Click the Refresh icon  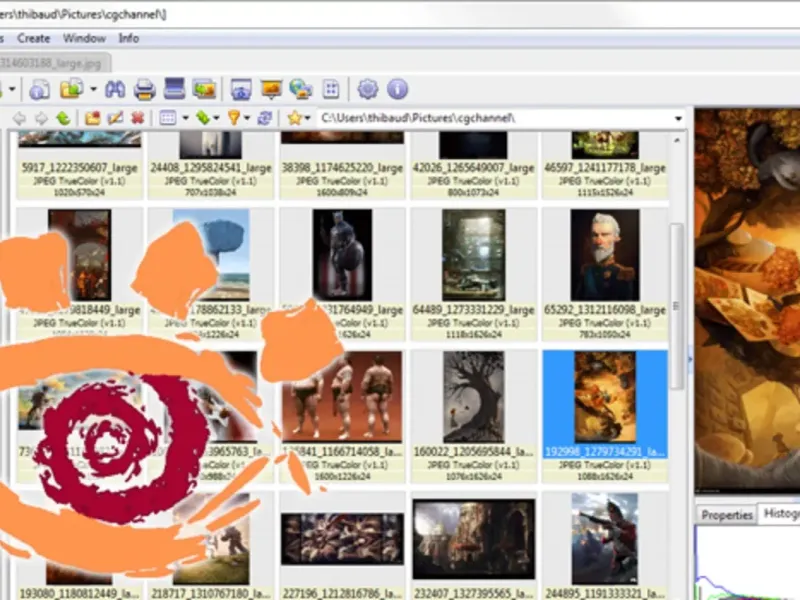pyautogui.click(x=264, y=118)
